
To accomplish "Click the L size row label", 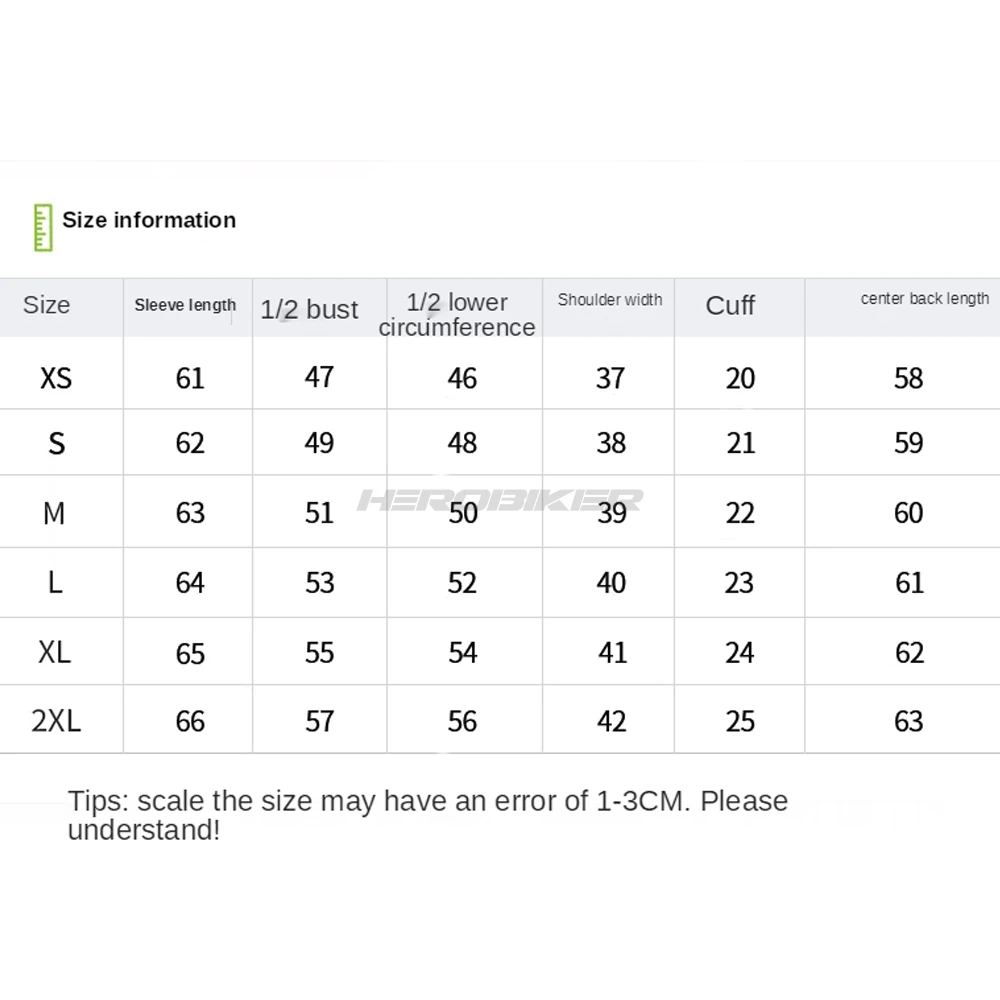I will (x=55, y=583).
